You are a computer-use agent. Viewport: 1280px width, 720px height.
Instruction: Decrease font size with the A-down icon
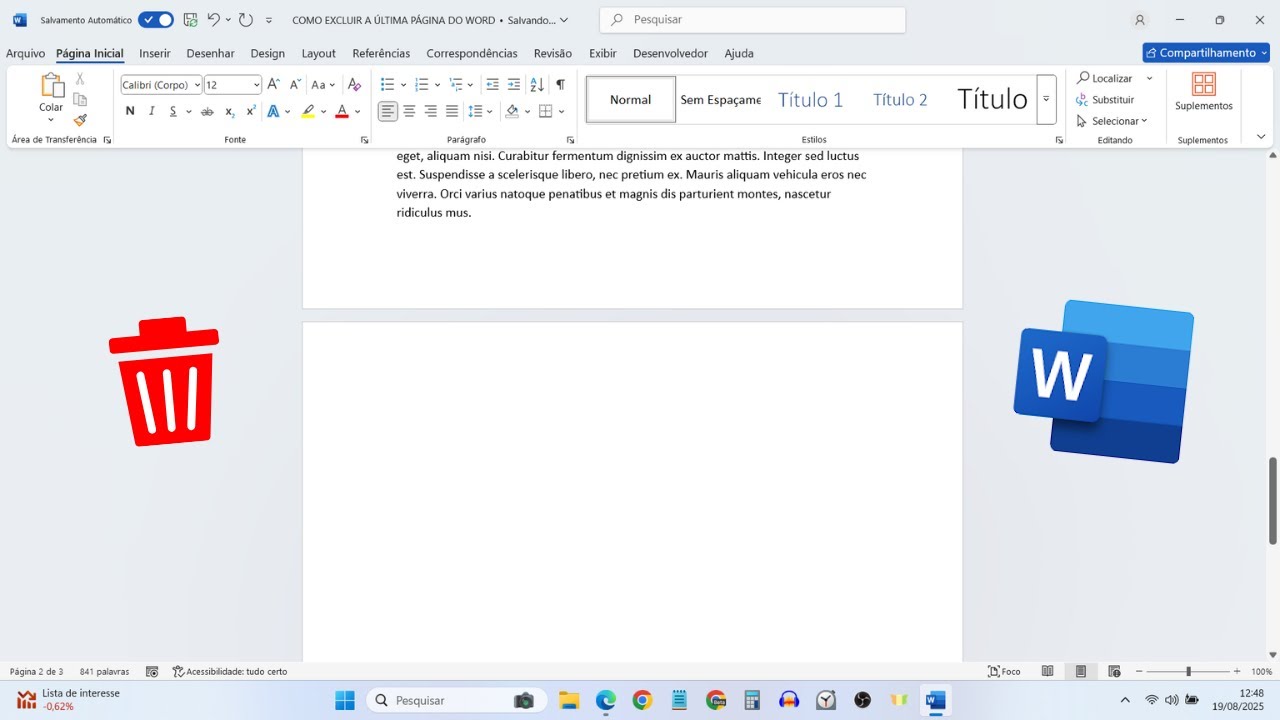point(295,85)
